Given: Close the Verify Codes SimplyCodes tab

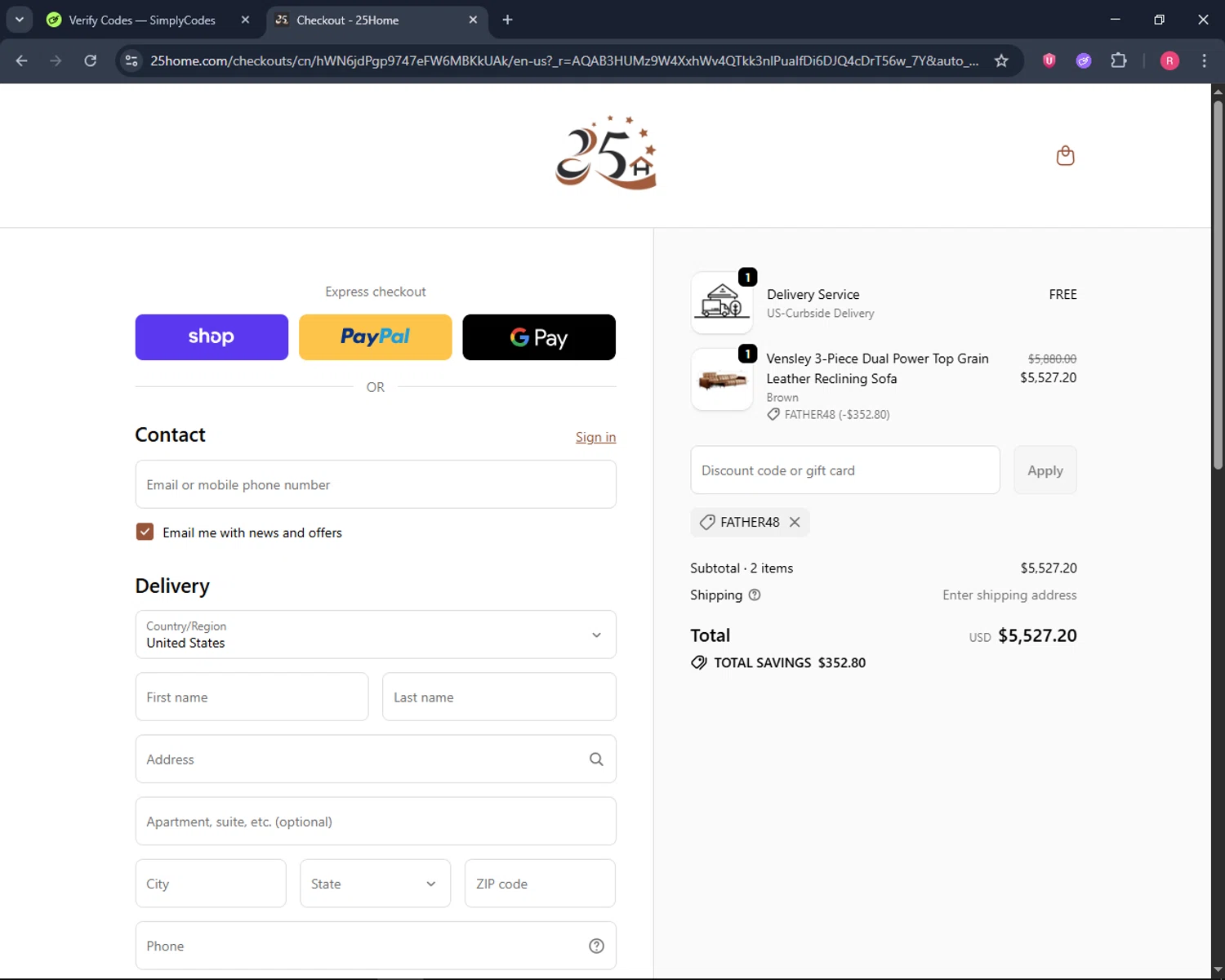Looking at the screenshot, I should 245,20.
